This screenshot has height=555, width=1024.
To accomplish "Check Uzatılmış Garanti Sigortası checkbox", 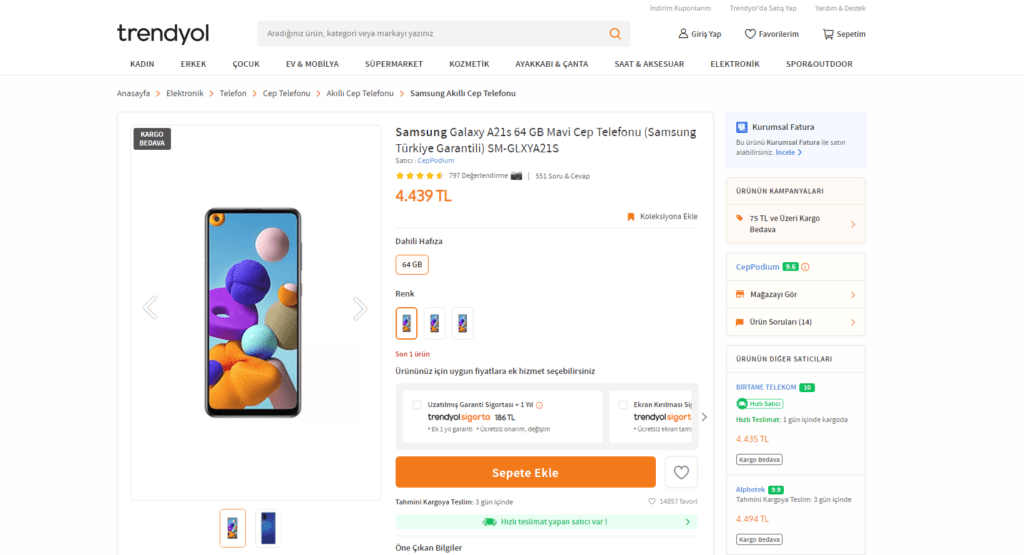I will tap(417, 405).
